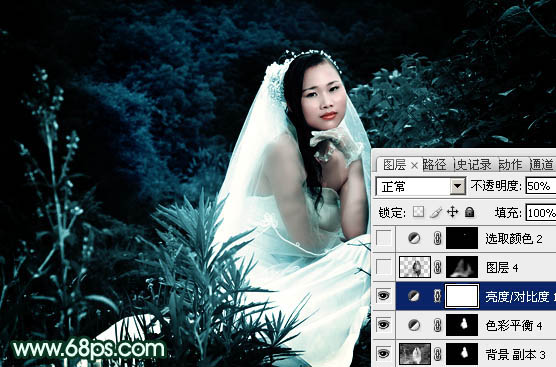Open the 通道 tab
The image size is (556, 367).
(541, 165)
